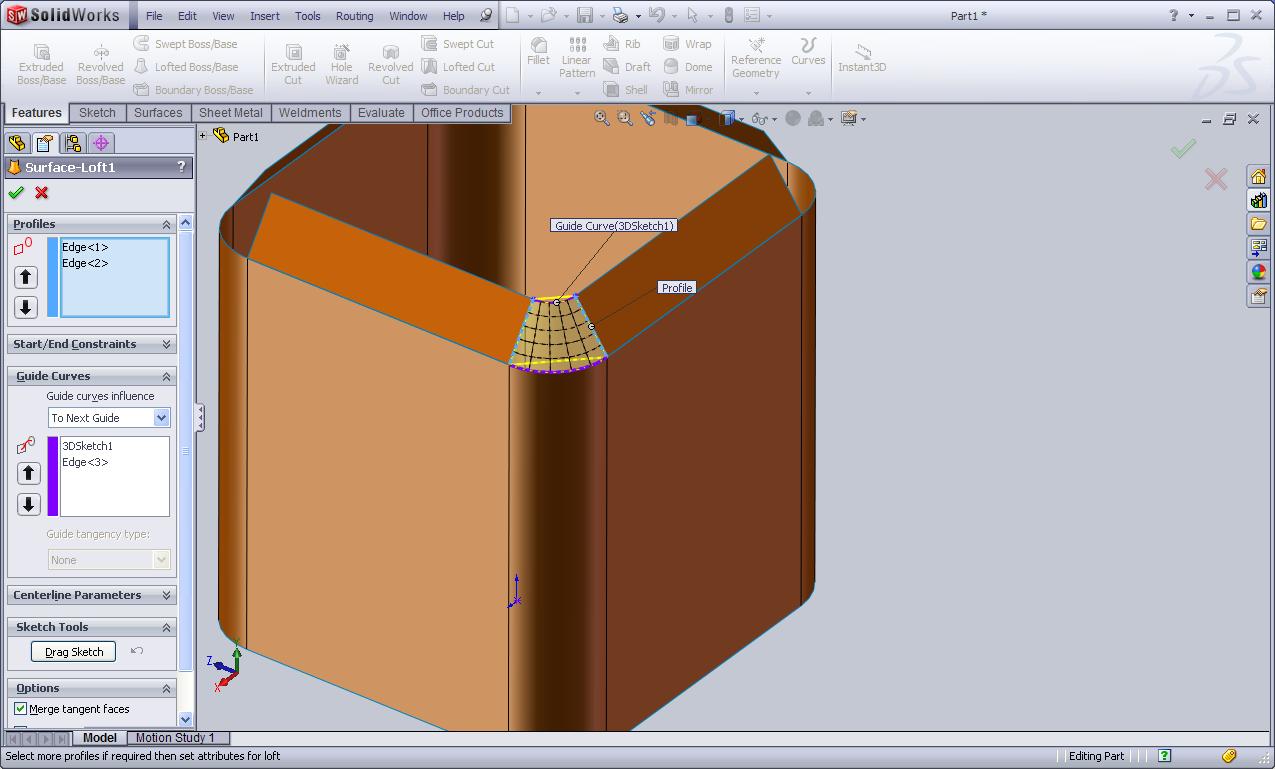
Task: Open the Edit menu
Action: pos(187,16)
